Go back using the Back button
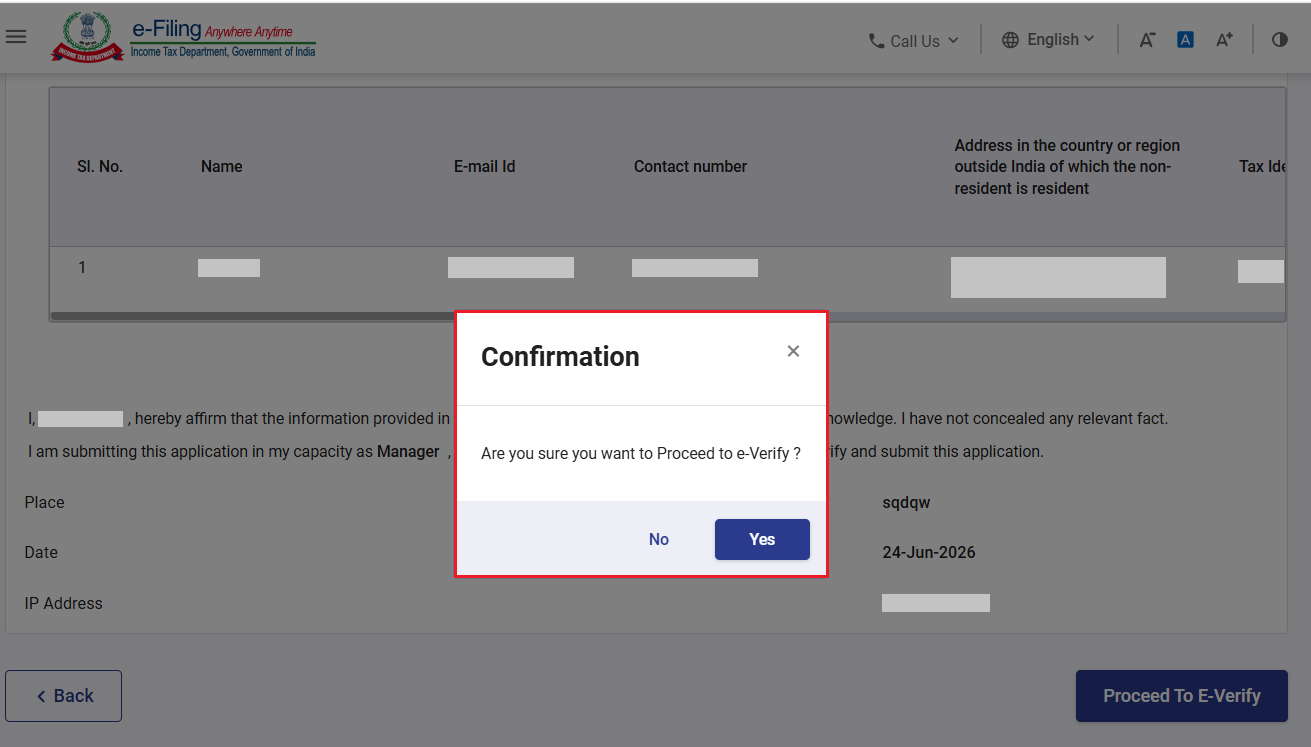The image size is (1311, 747). (x=63, y=696)
